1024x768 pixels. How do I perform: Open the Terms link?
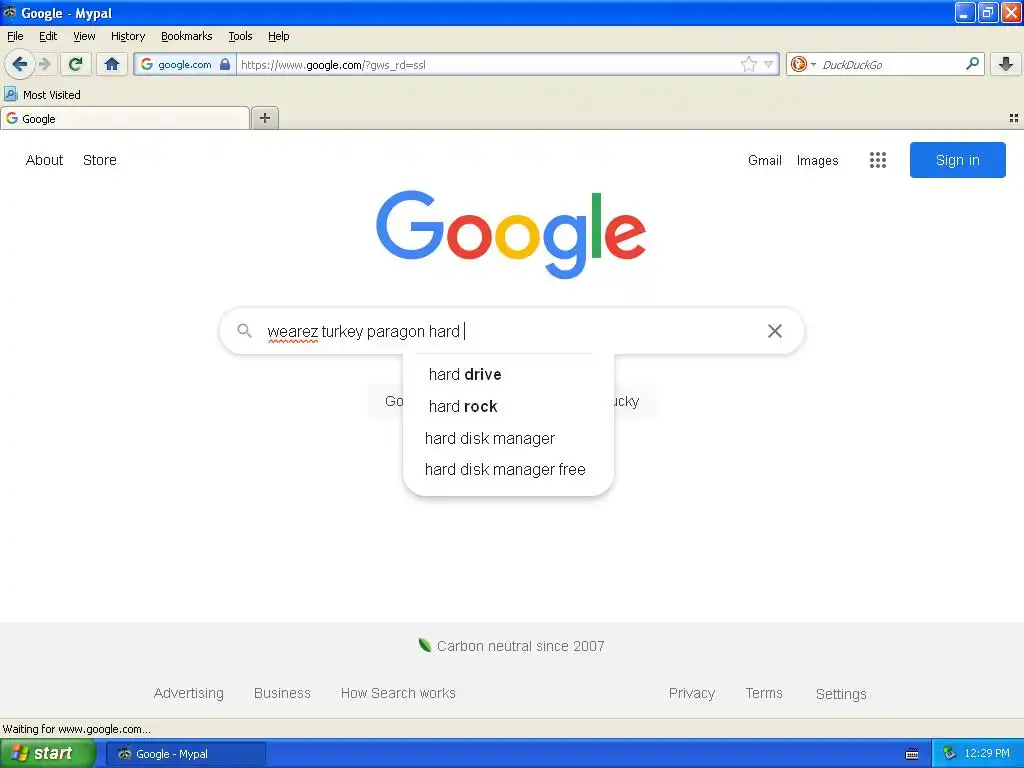(763, 693)
